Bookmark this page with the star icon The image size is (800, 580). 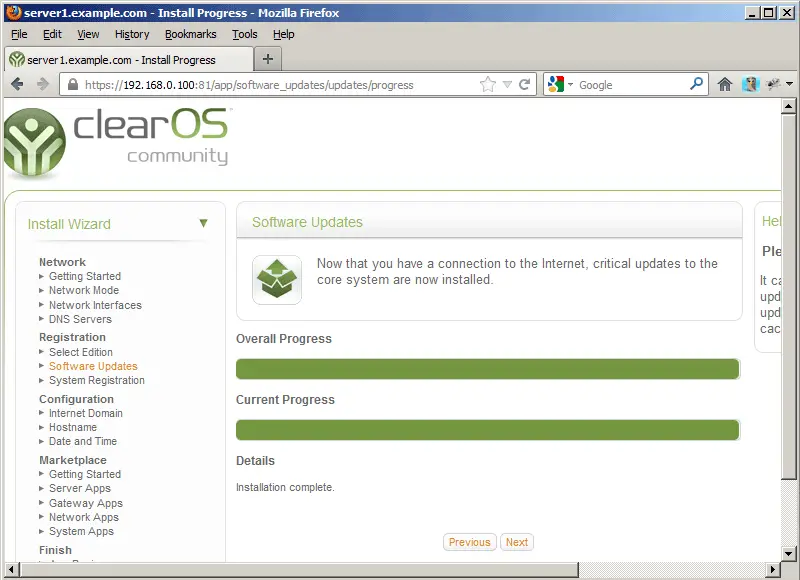point(488,84)
